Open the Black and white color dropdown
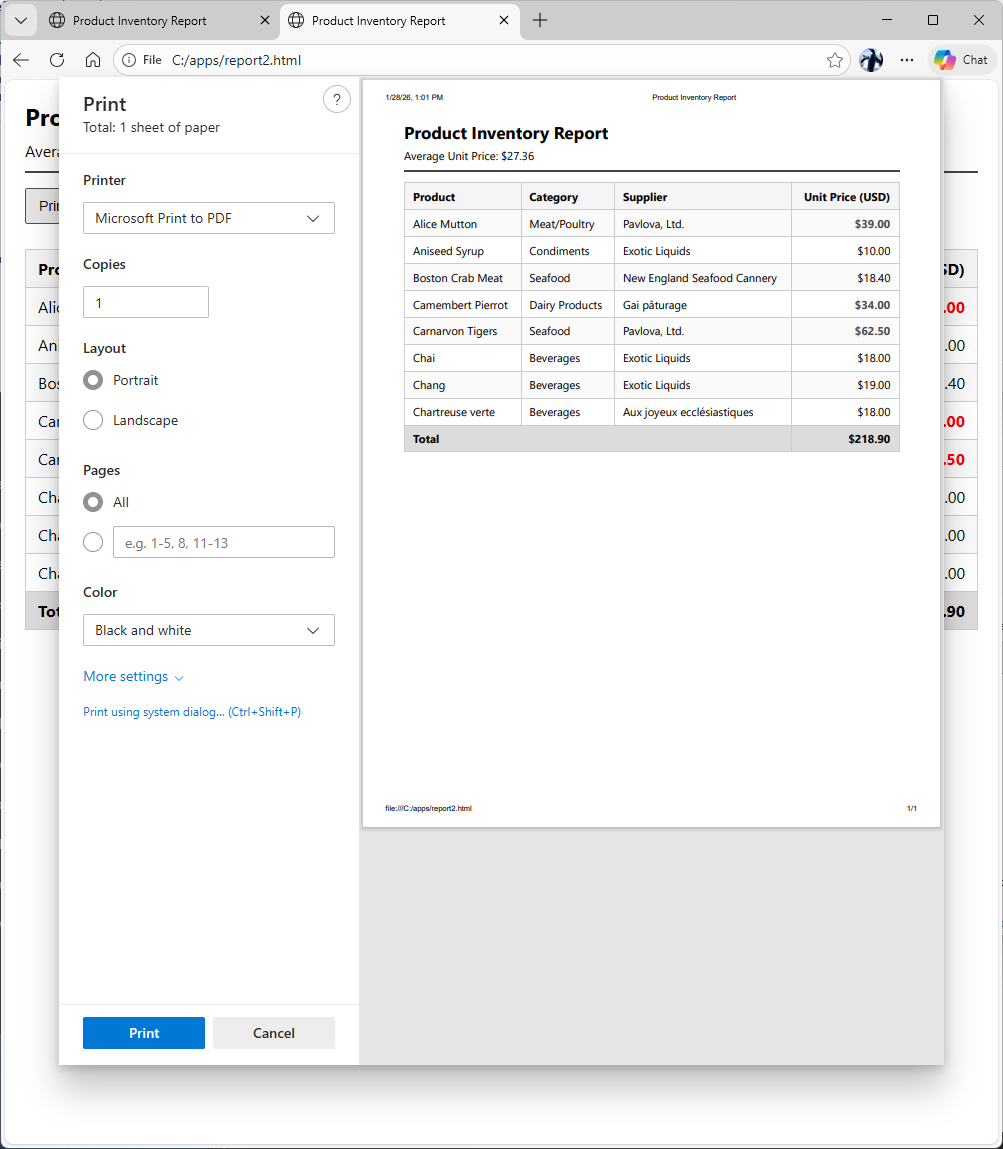This screenshot has width=1003, height=1149. [x=208, y=630]
